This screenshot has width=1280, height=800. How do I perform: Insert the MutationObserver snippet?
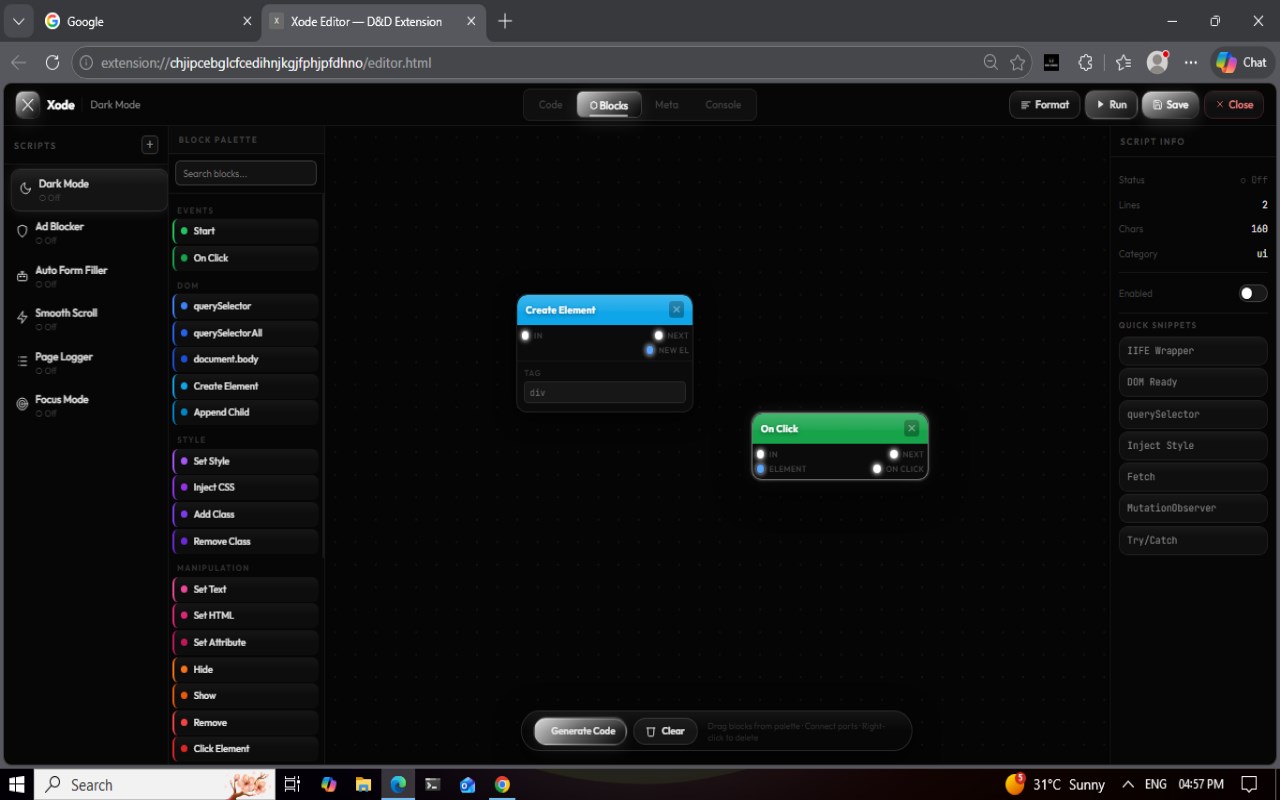click(x=1193, y=508)
